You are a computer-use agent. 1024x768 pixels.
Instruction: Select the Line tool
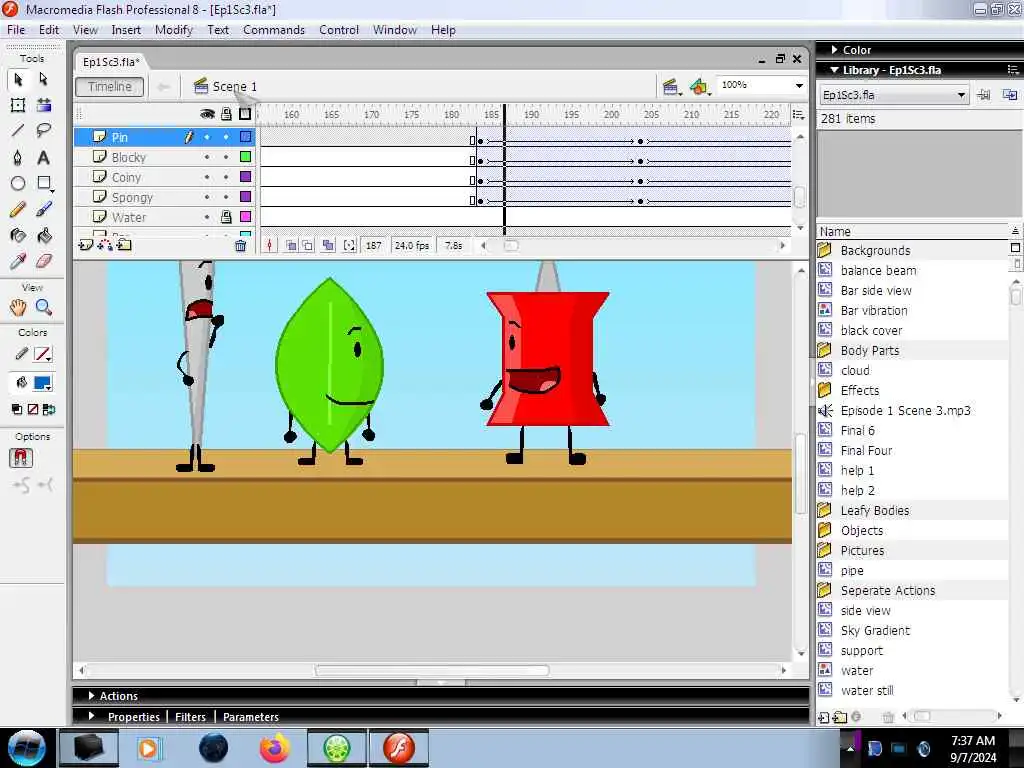pyautogui.click(x=18, y=131)
